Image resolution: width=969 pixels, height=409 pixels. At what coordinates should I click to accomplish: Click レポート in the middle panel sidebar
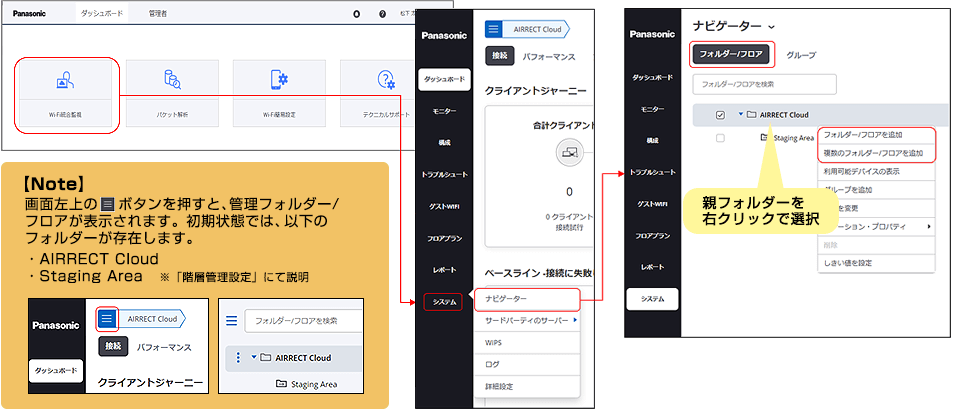click(444, 270)
